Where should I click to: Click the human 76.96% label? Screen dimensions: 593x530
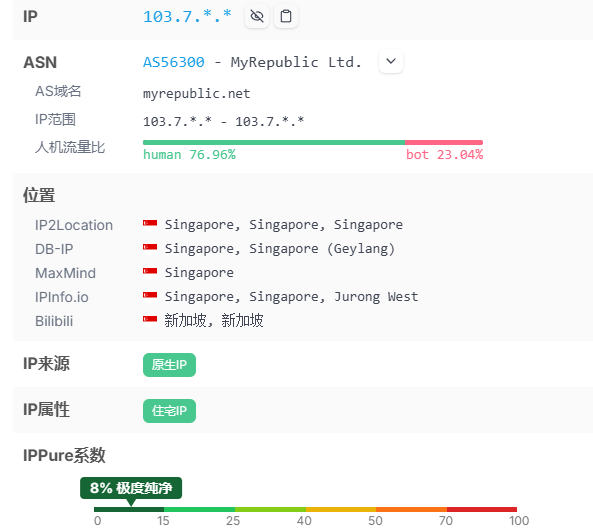(189, 155)
